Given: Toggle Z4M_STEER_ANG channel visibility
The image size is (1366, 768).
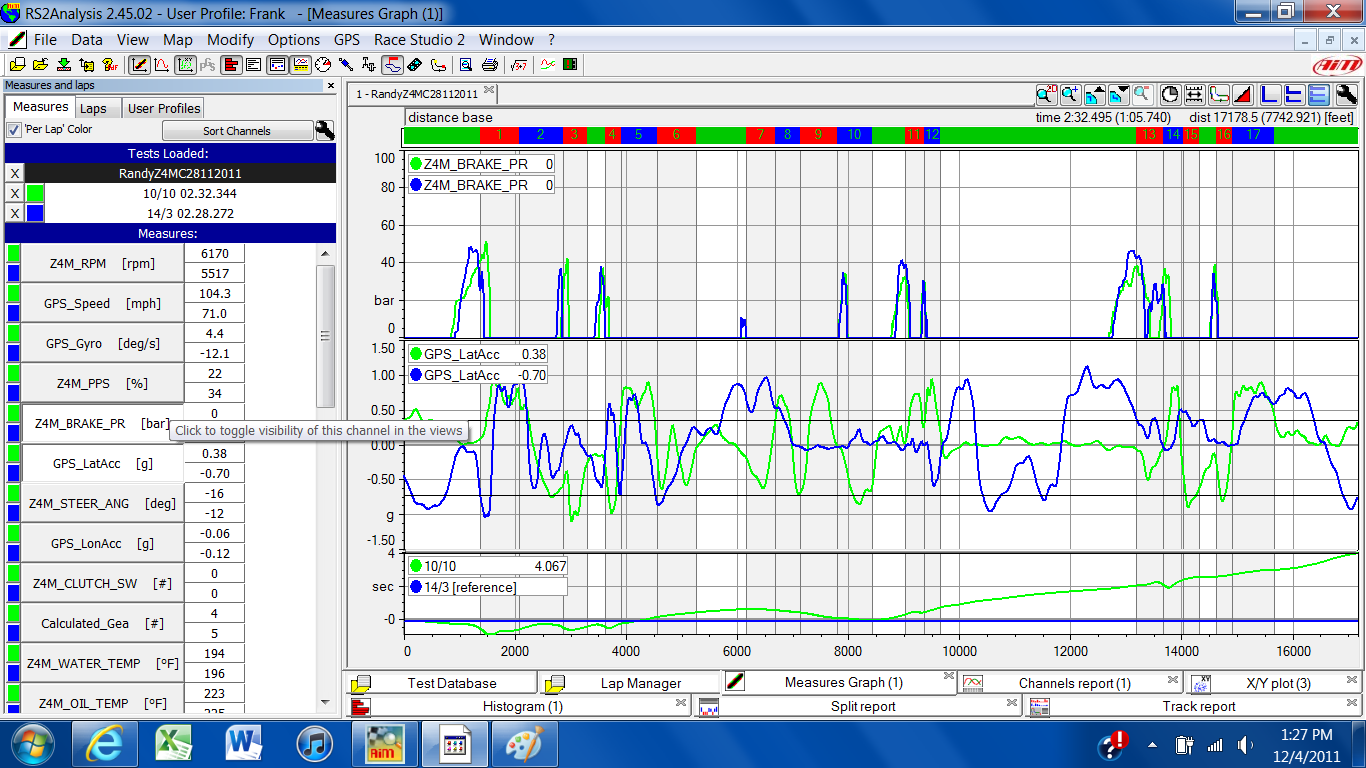Looking at the screenshot, I should pos(102,503).
